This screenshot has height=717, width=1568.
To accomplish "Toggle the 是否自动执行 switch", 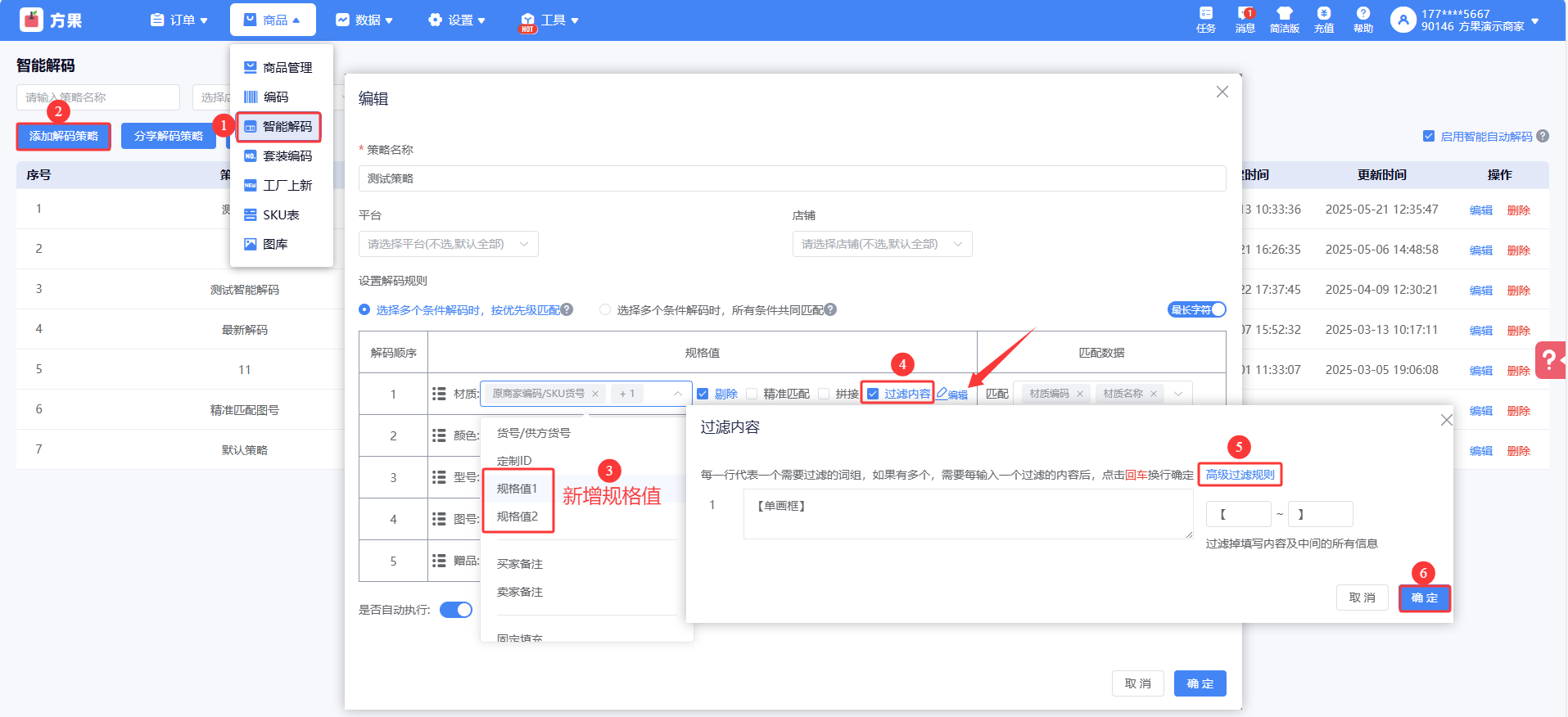I will click(456, 610).
